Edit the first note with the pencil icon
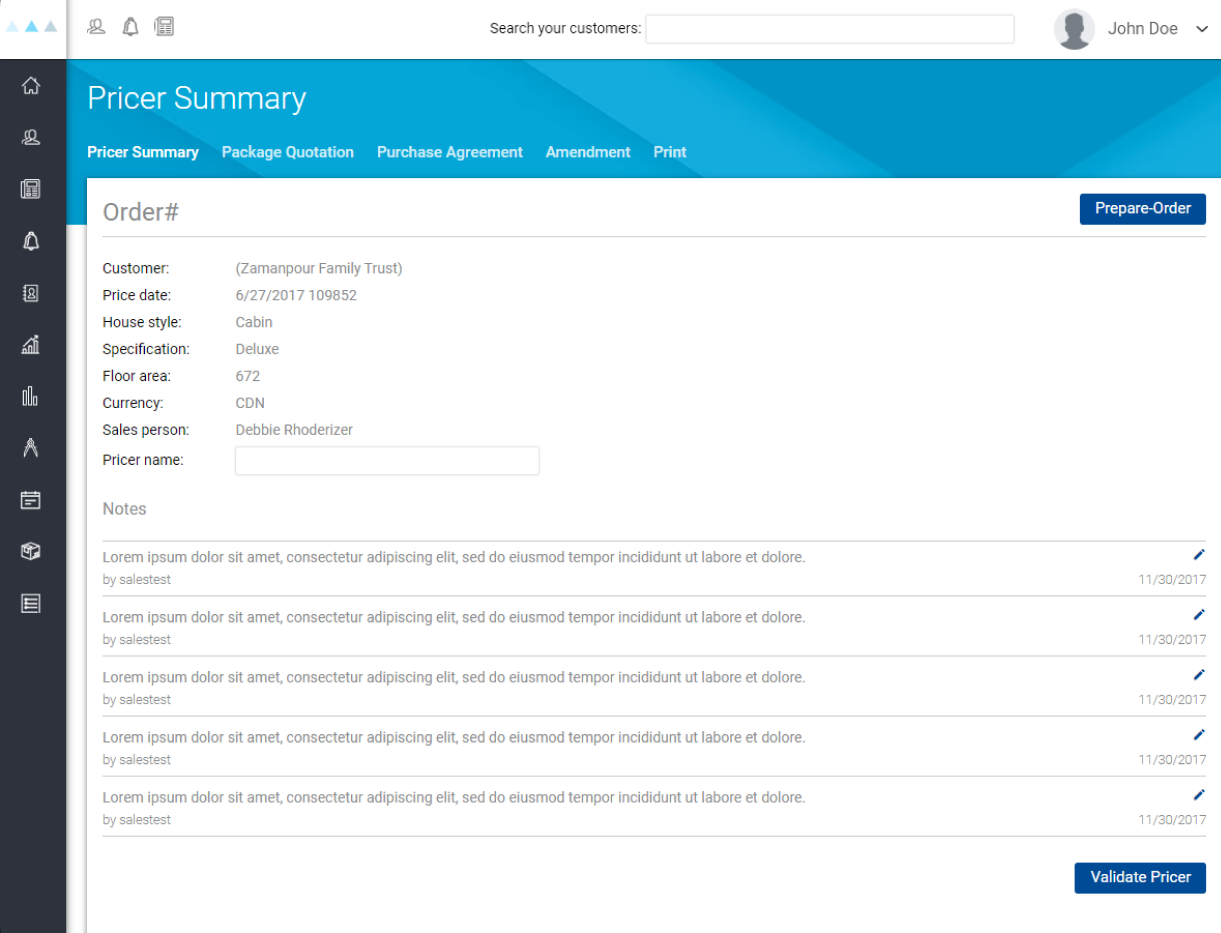The image size is (1221, 933). pos(1198,555)
